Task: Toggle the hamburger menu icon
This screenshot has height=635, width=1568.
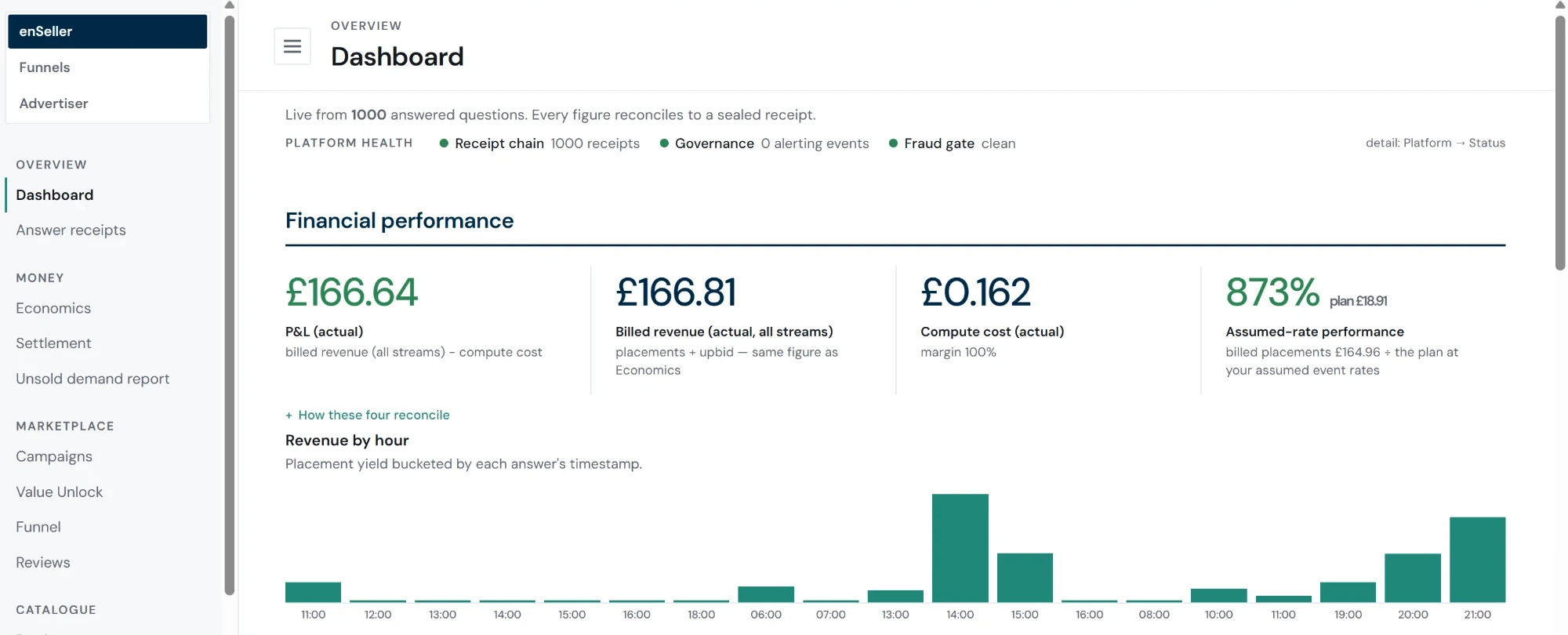Action: coord(292,46)
